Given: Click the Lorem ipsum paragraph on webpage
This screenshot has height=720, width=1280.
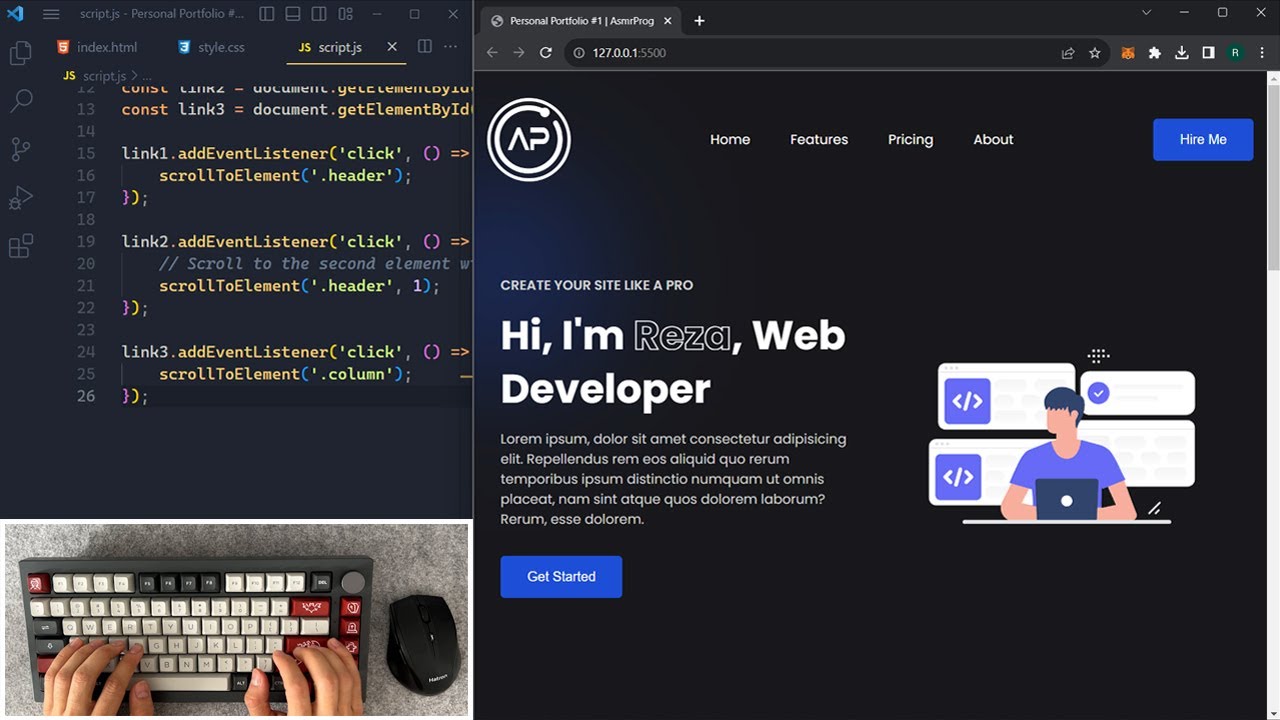Looking at the screenshot, I should coord(674,479).
